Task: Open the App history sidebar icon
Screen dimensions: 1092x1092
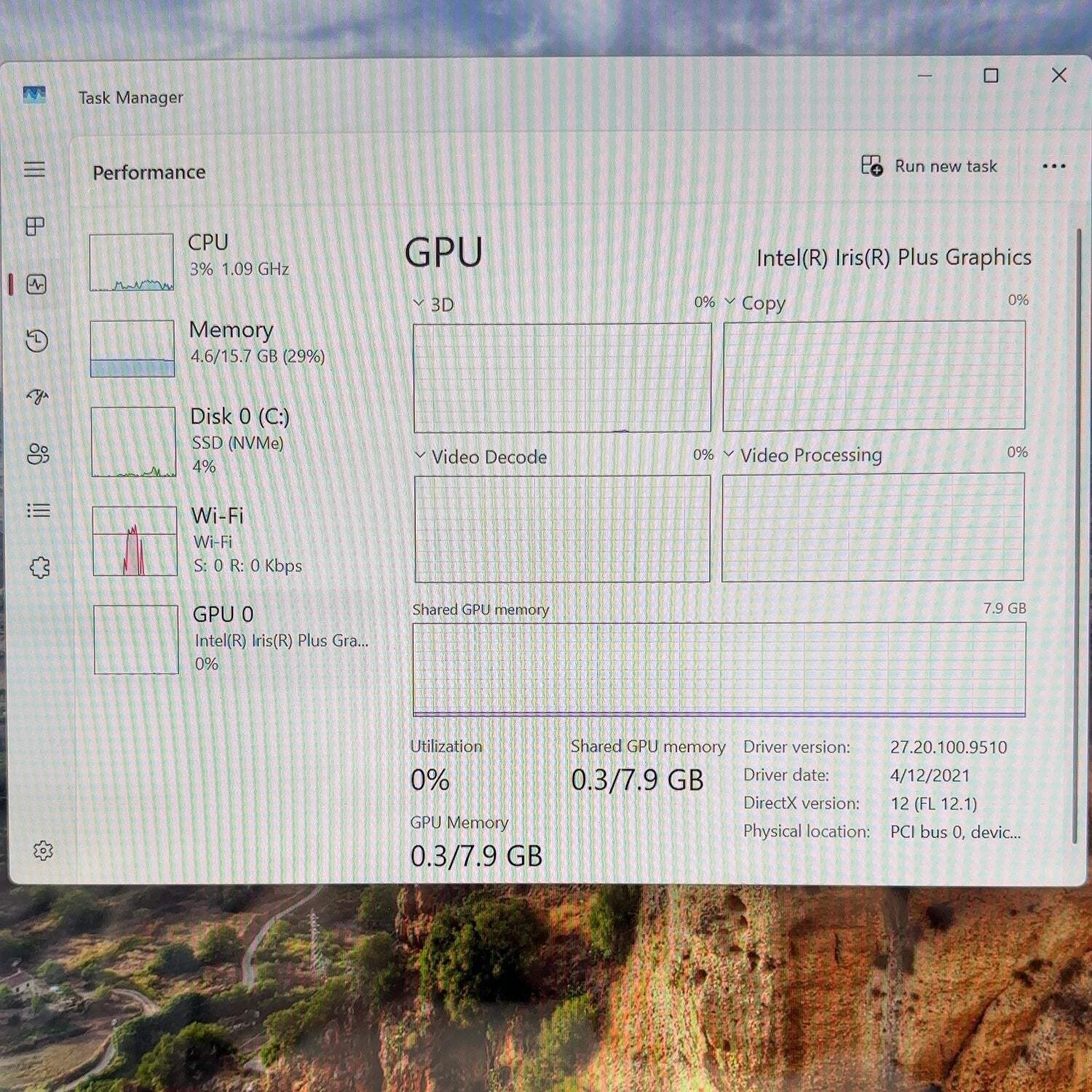Action: [36, 340]
